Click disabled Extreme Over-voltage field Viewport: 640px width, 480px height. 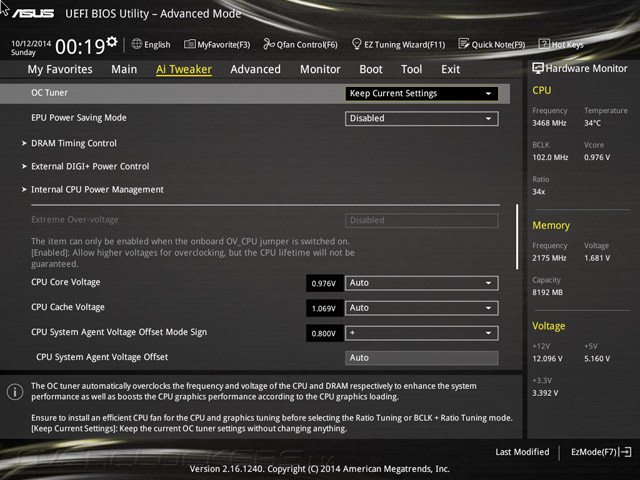point(422,220)
